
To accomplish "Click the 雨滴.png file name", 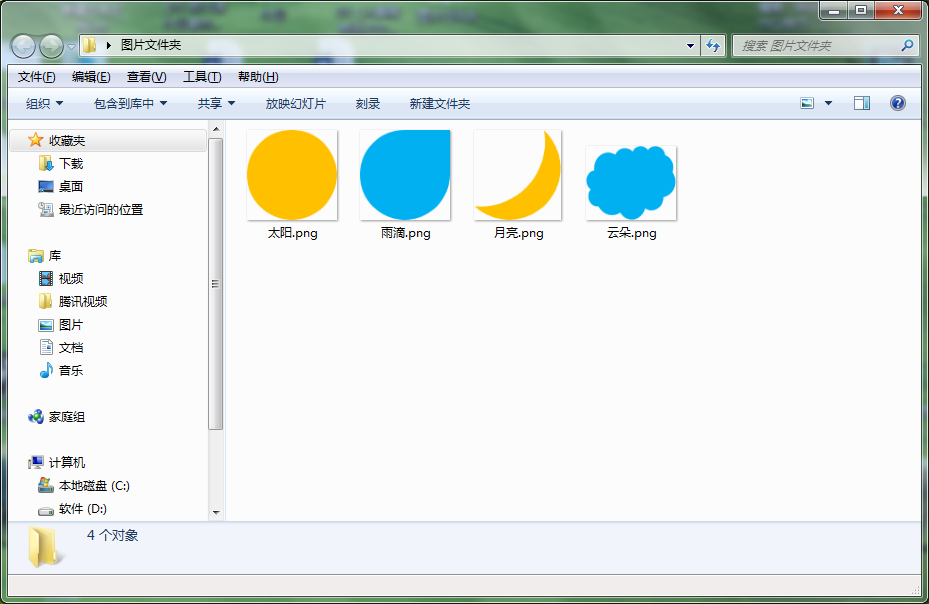I will click(405, 233).
